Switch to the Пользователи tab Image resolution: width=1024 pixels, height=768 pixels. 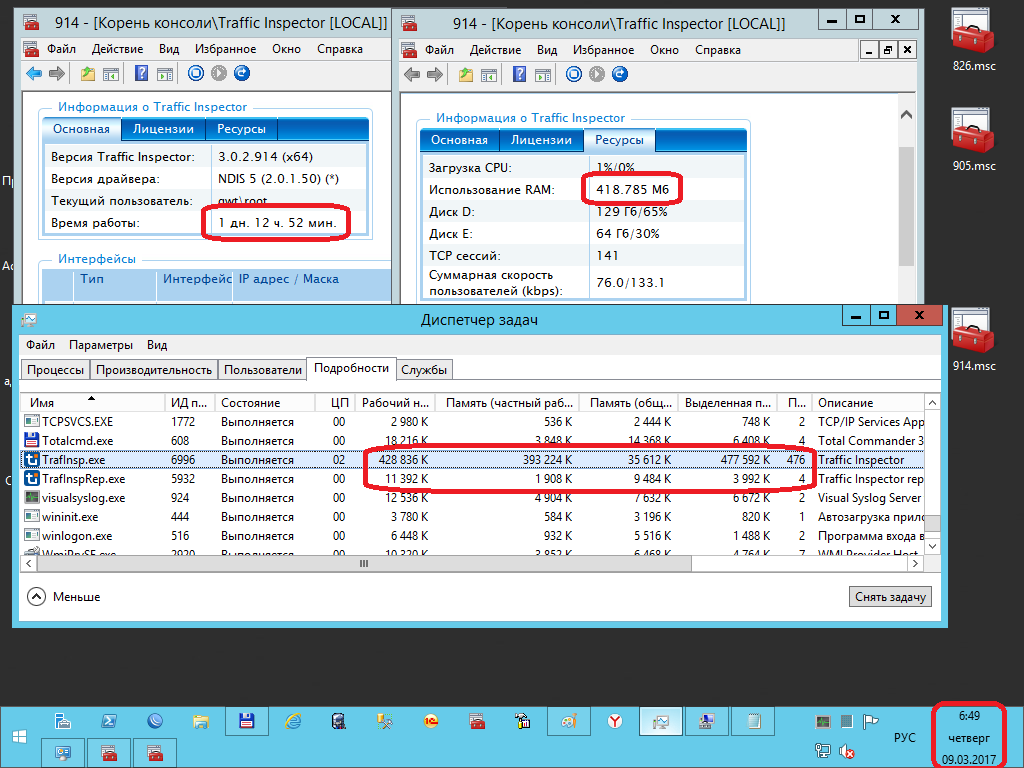[x=263, y=370]
